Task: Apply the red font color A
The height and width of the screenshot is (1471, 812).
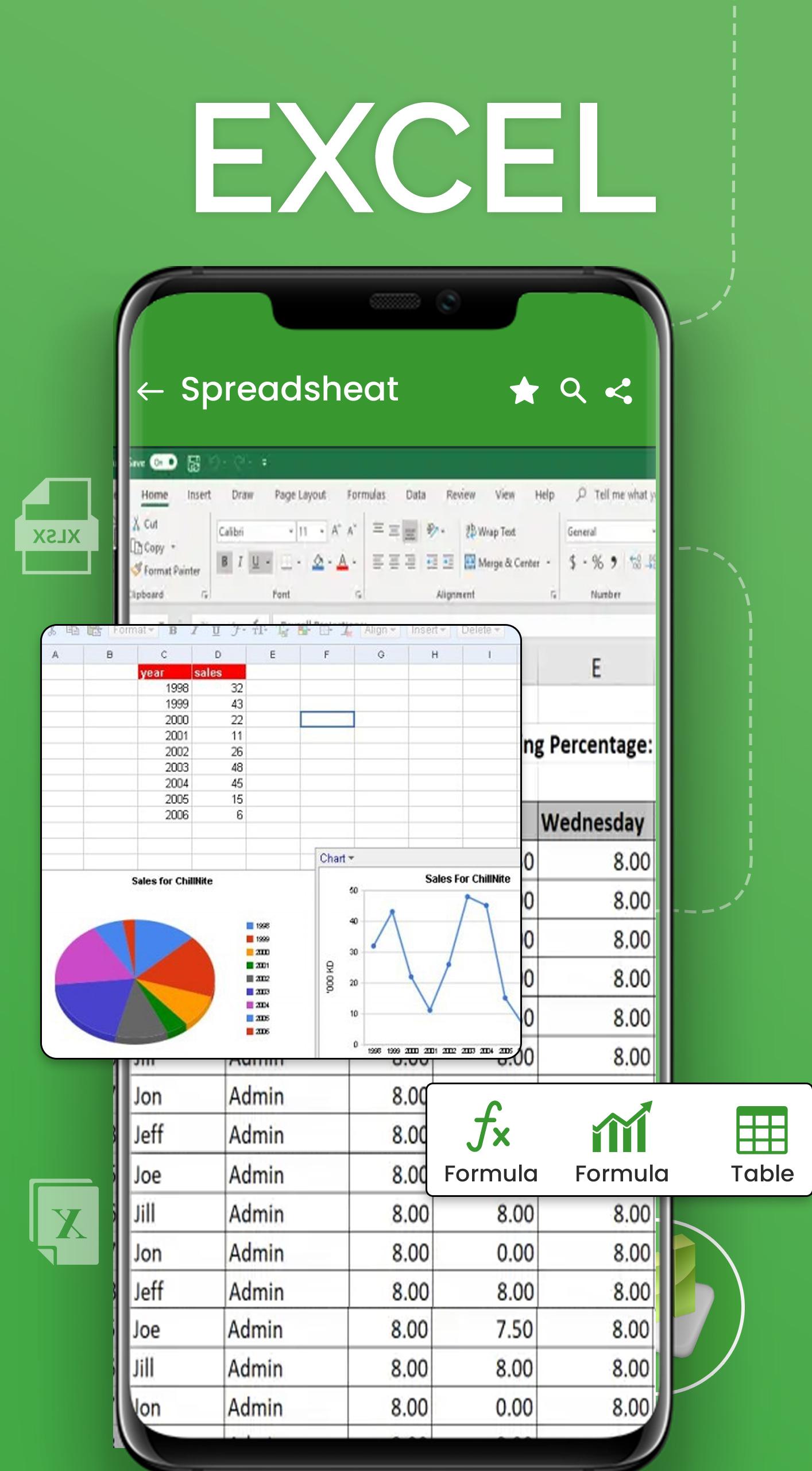Action: click(x=343, y=562)
